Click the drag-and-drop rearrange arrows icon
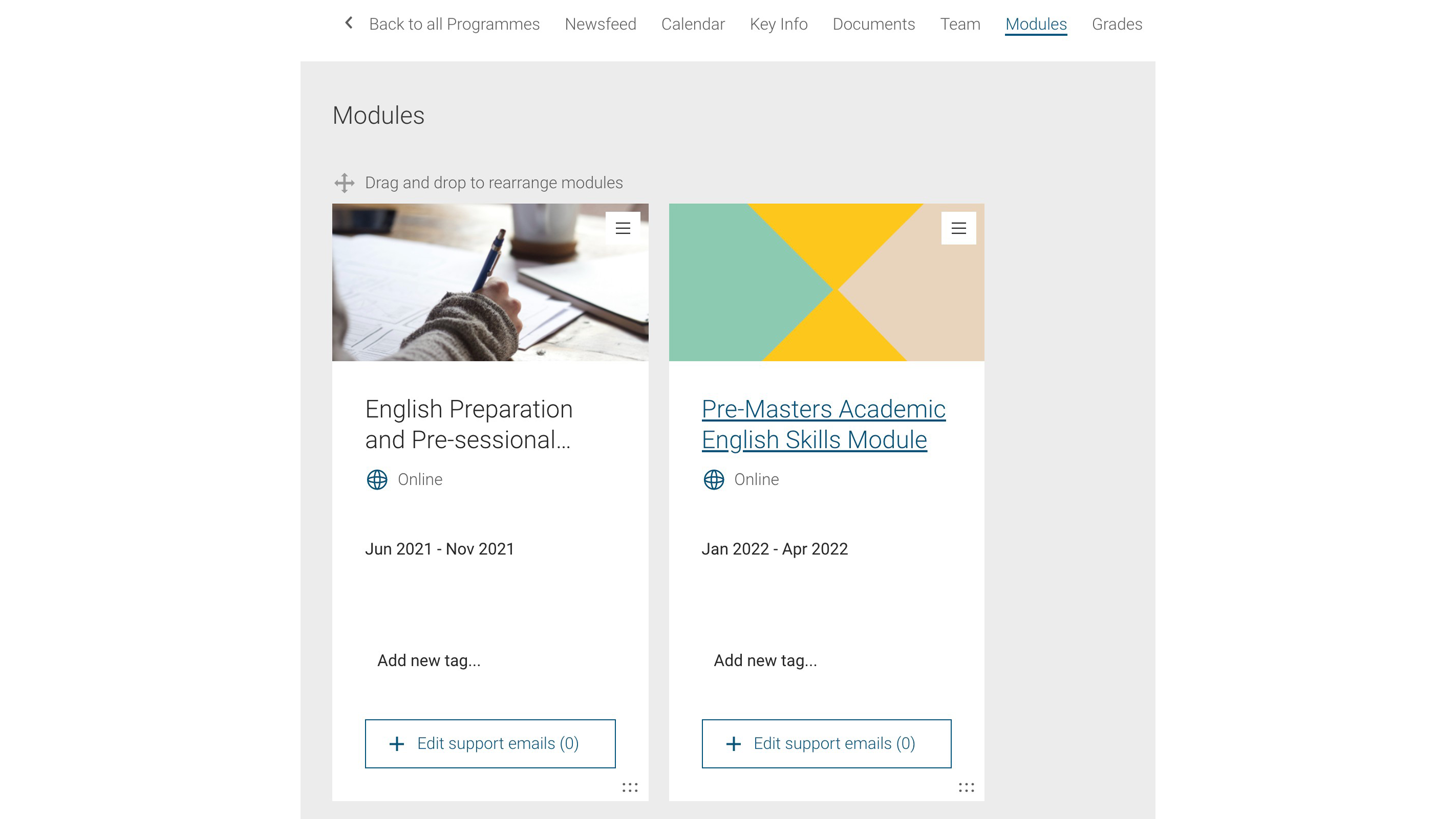 click(344, 182)
